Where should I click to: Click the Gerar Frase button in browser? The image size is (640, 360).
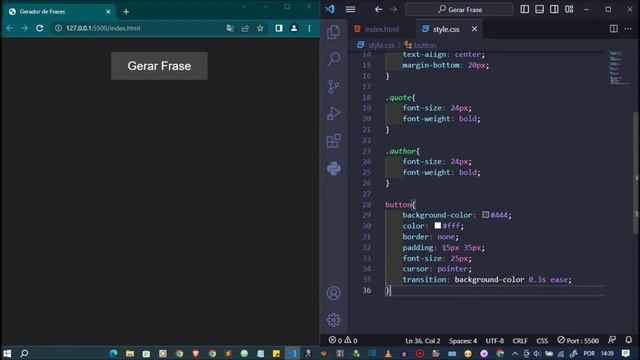pyautogui.click(x=159, y=66)
